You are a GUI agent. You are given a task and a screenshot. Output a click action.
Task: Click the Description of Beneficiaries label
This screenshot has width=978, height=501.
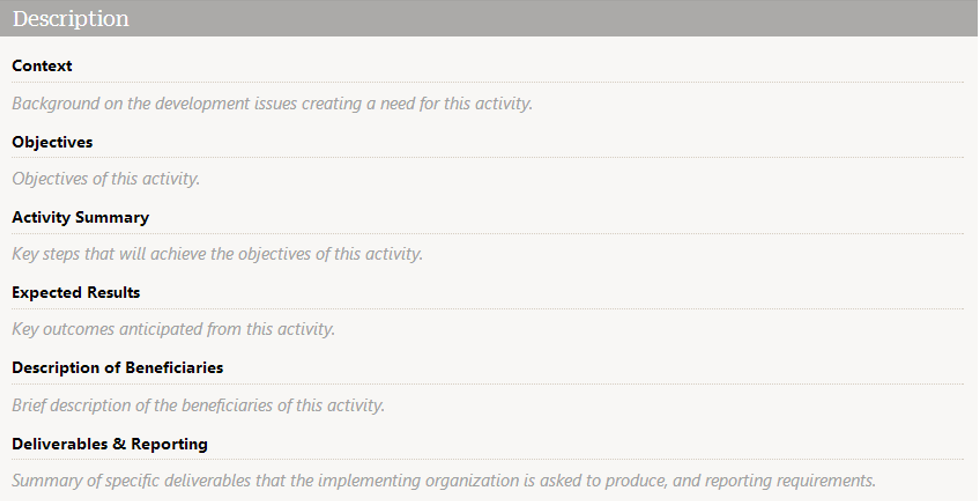(x=117, y=367)
